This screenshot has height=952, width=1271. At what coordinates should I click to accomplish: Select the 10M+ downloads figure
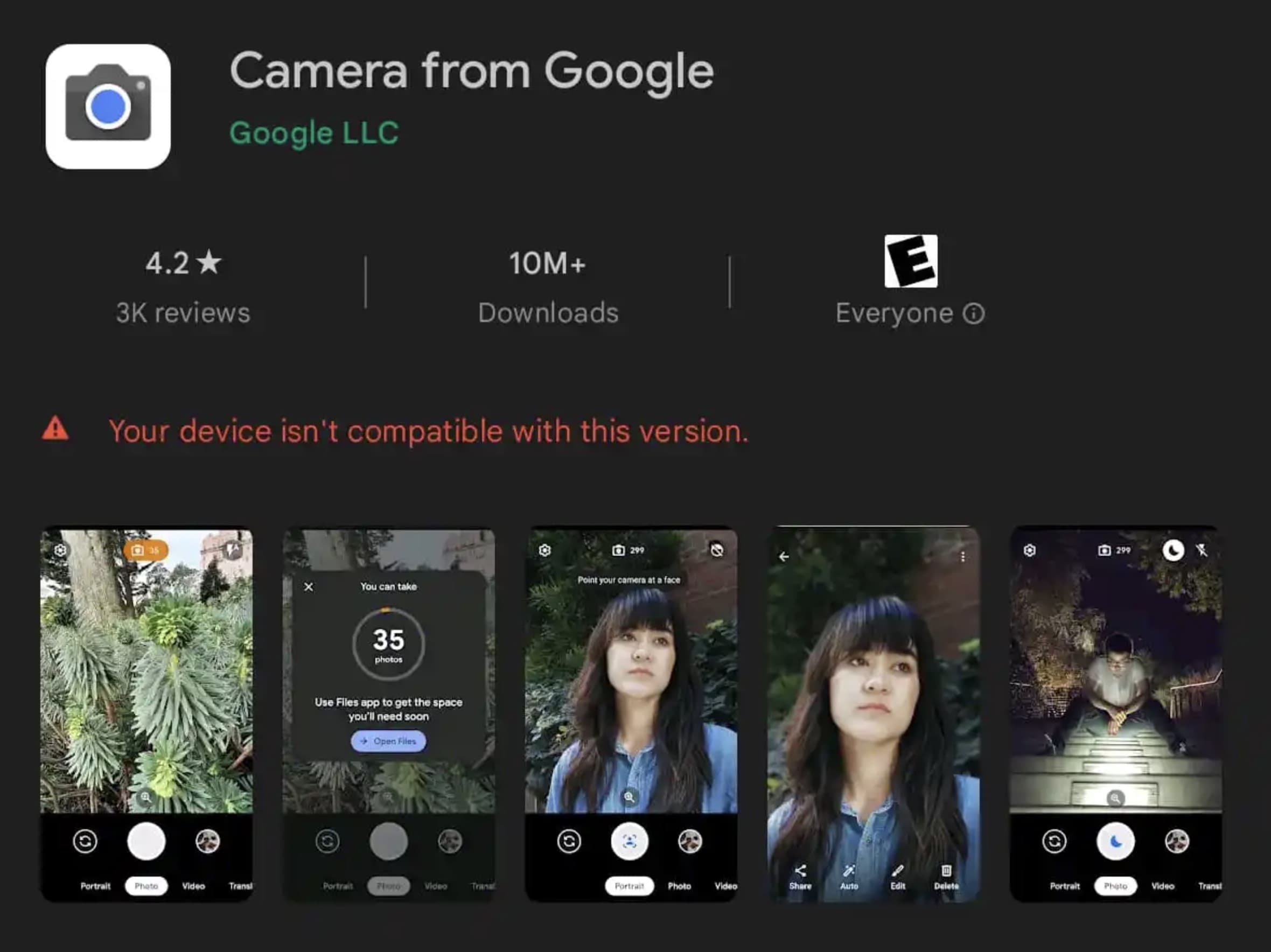[x=548, y=263]
